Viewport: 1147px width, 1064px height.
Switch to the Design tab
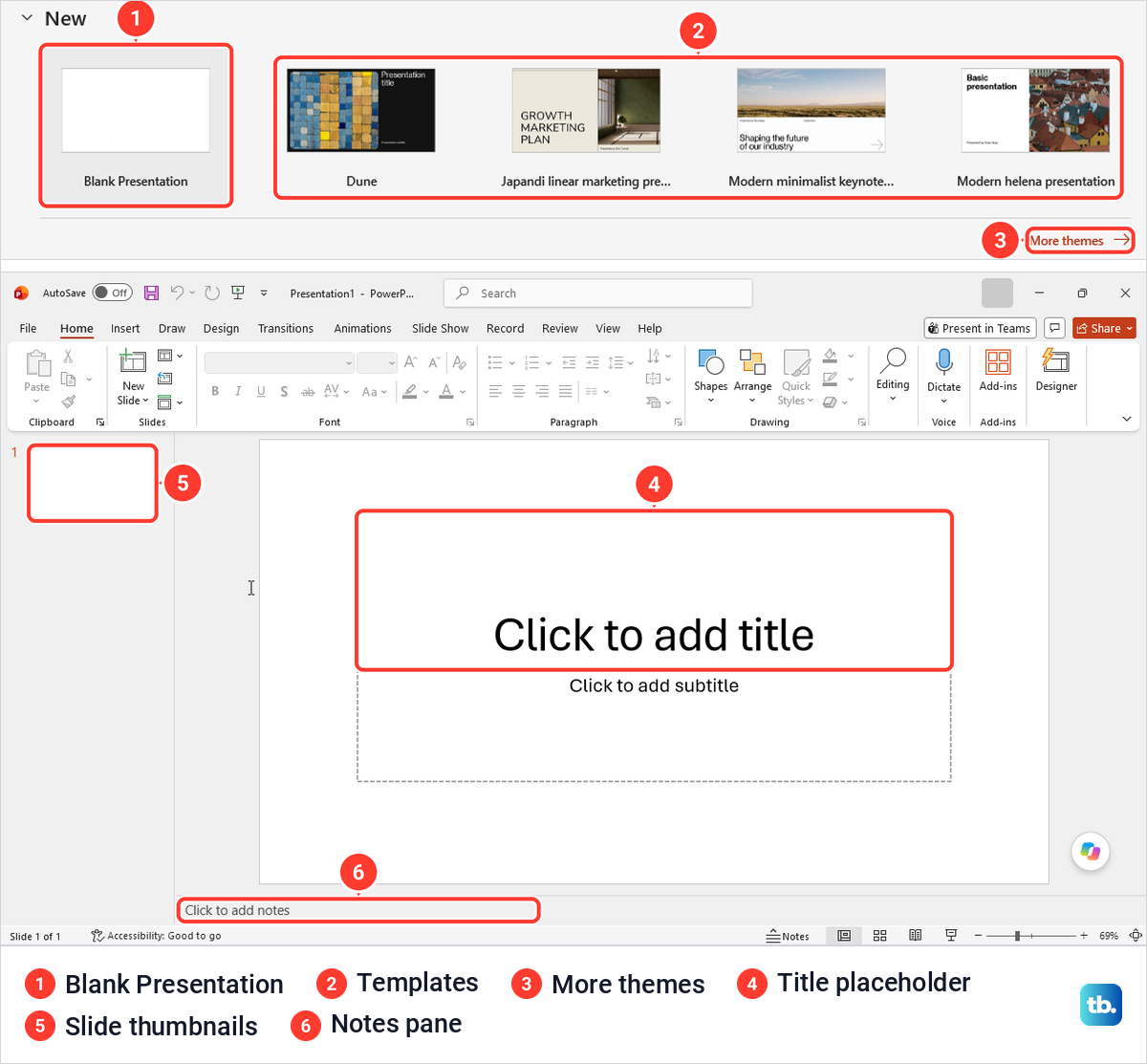point(221,328)
